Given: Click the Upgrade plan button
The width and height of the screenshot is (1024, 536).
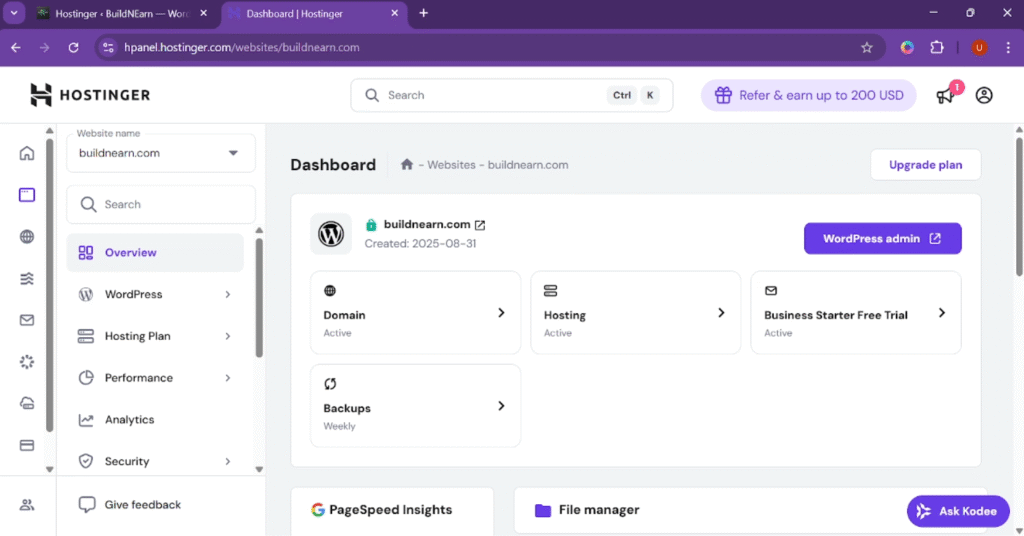Looking at the screenshot, I should (925, 165).
